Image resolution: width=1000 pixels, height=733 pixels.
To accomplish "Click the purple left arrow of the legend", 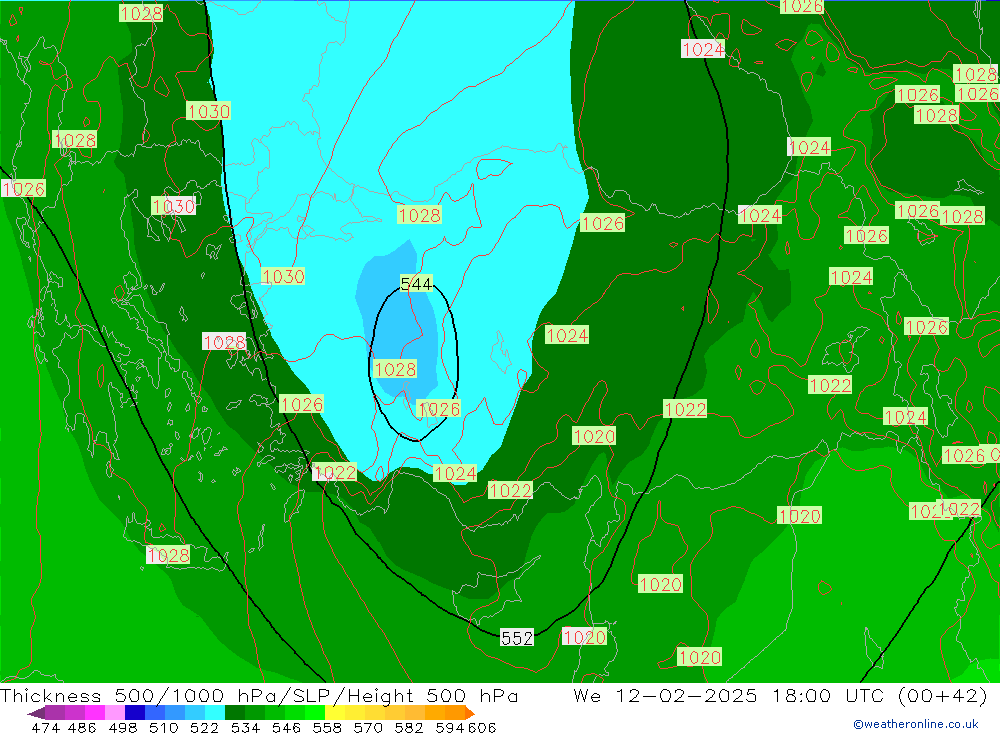I will [x=36, y=713].
